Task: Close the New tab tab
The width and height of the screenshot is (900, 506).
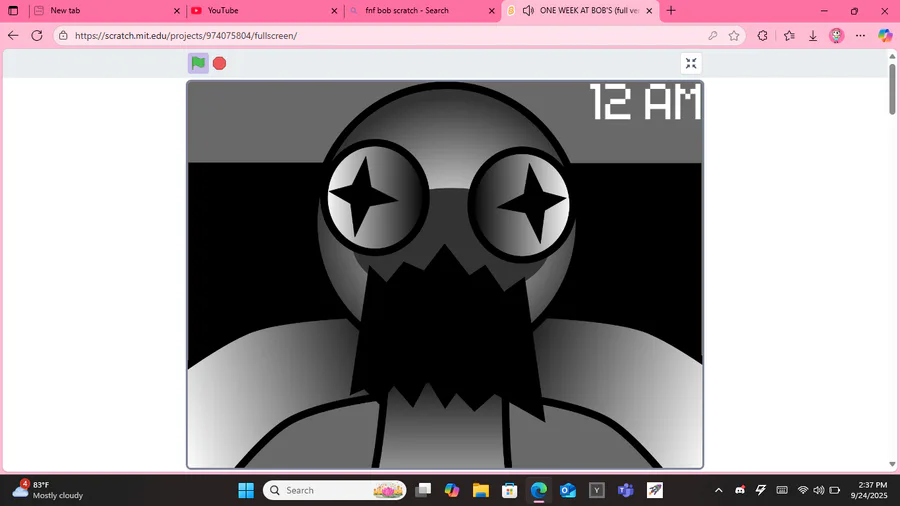Action: 177,10
